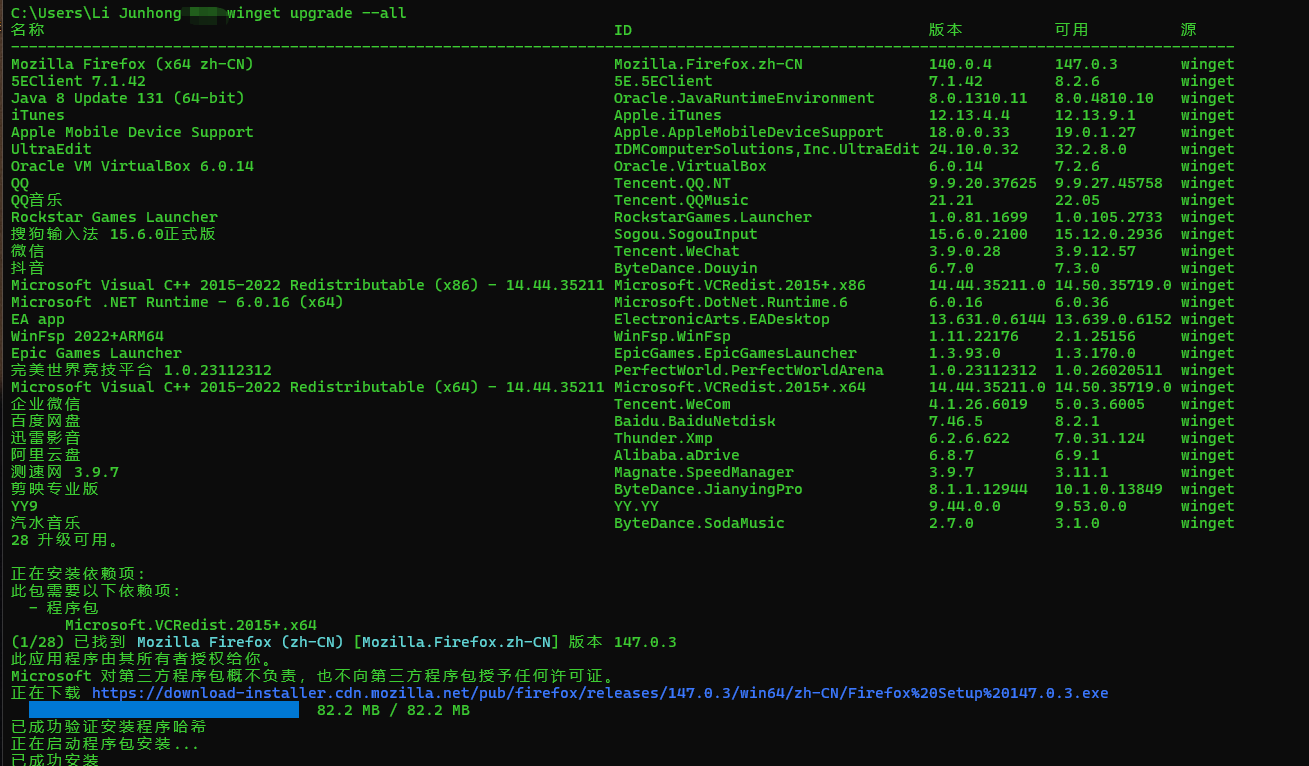This screenshot has width=1309, height=766.
Task: Click the ID column header
Action: tap(623, 30)
